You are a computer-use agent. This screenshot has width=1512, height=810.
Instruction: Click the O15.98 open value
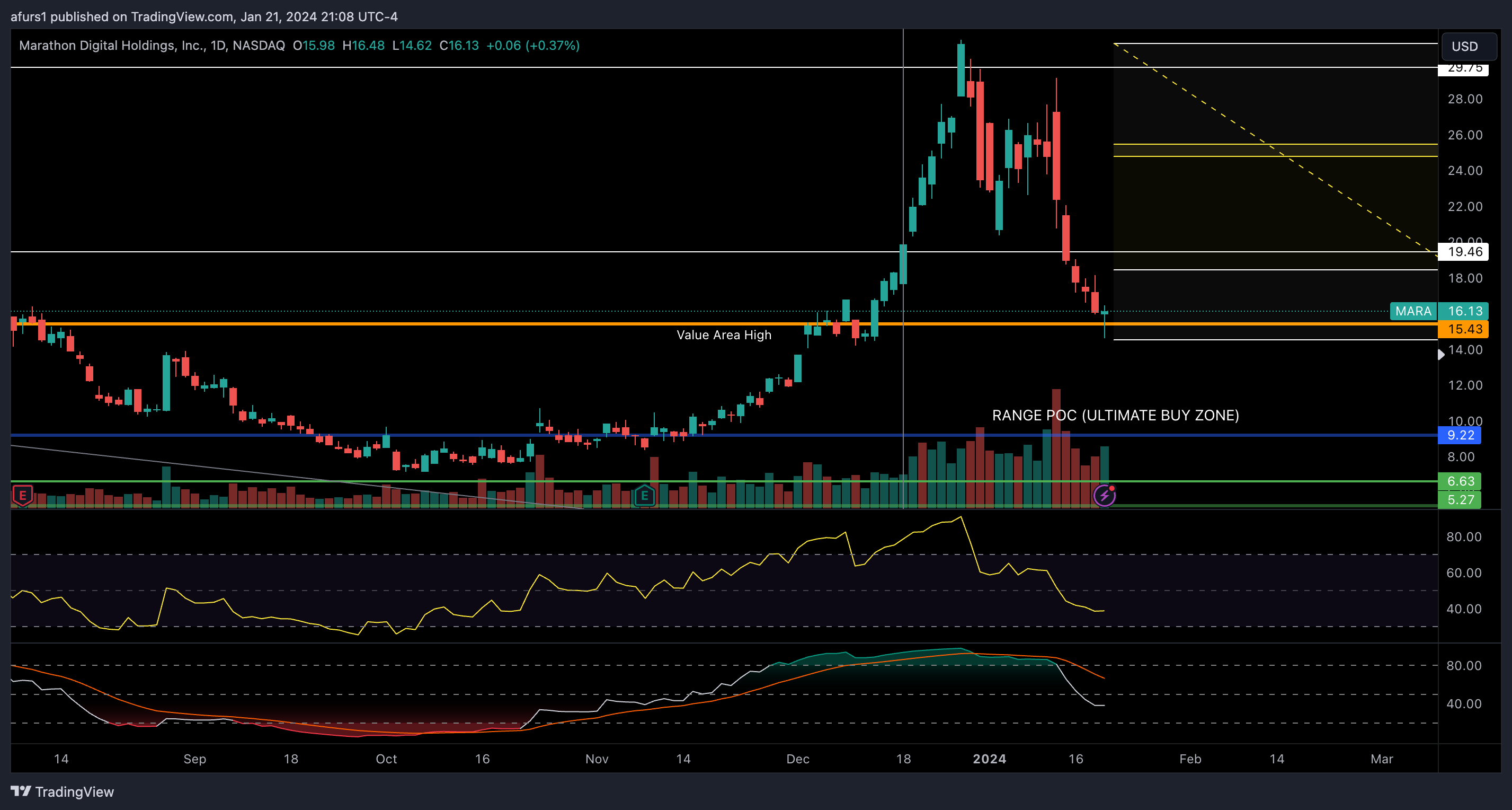pyautogui.click(x=314, y=45)
